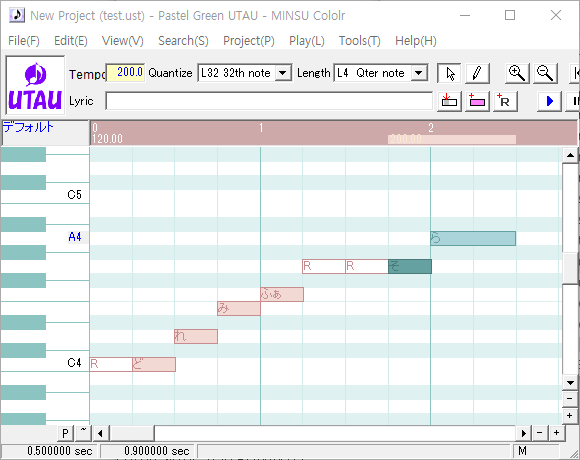Open the Help(H) menu
This screenshot has height=460, width=580.
416,41
